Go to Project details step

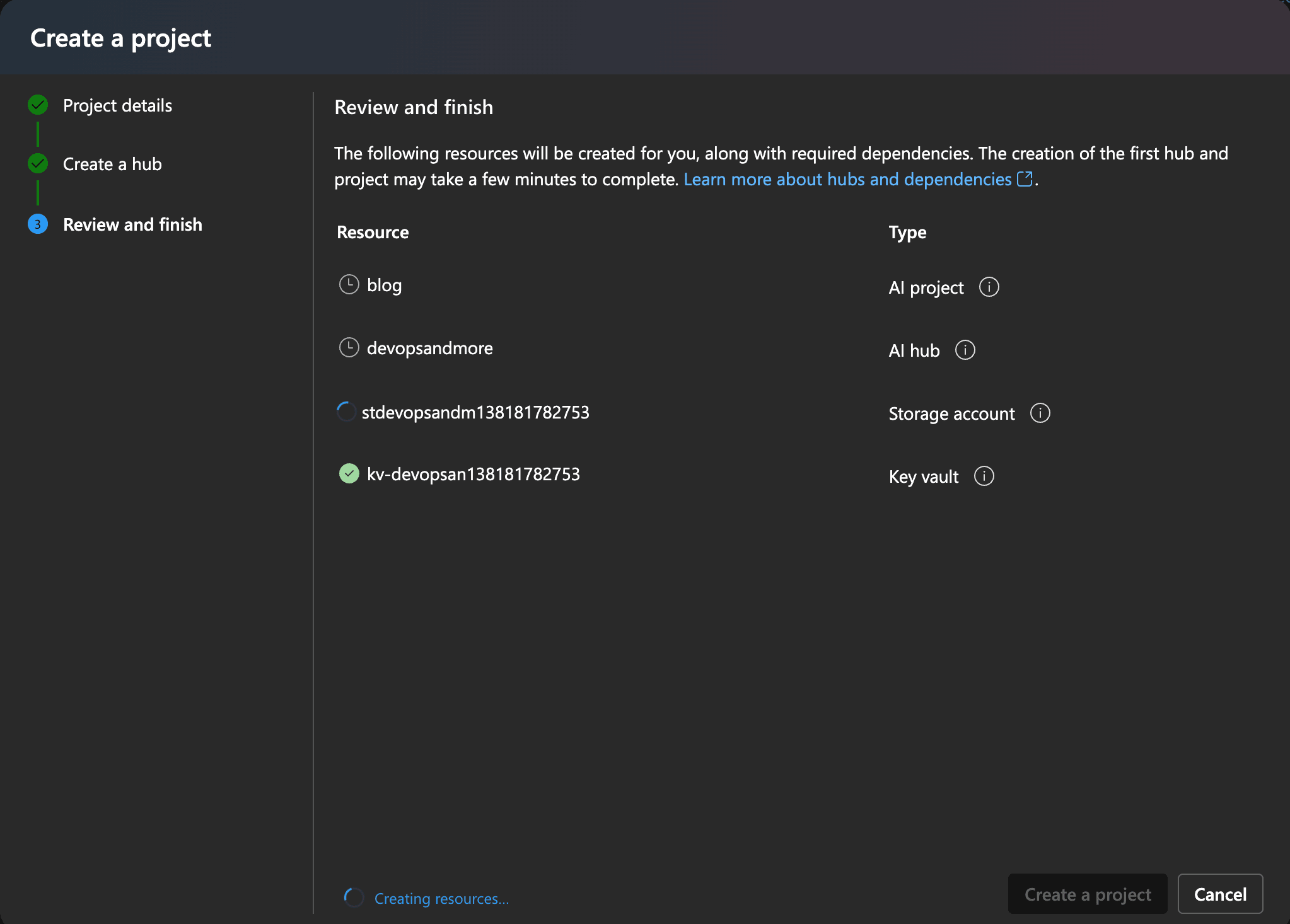[117, 106]
